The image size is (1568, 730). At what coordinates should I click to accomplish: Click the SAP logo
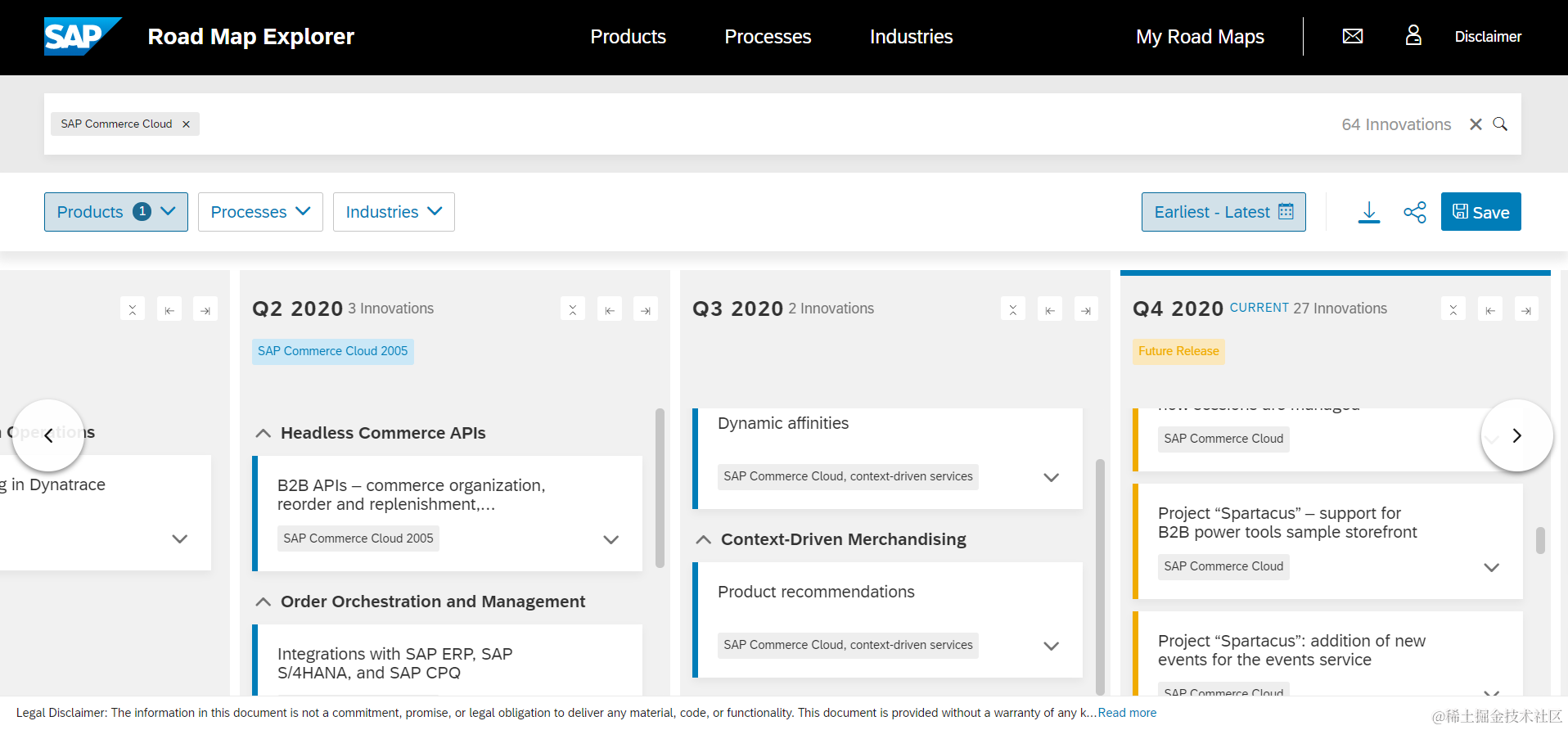[82, 37]
